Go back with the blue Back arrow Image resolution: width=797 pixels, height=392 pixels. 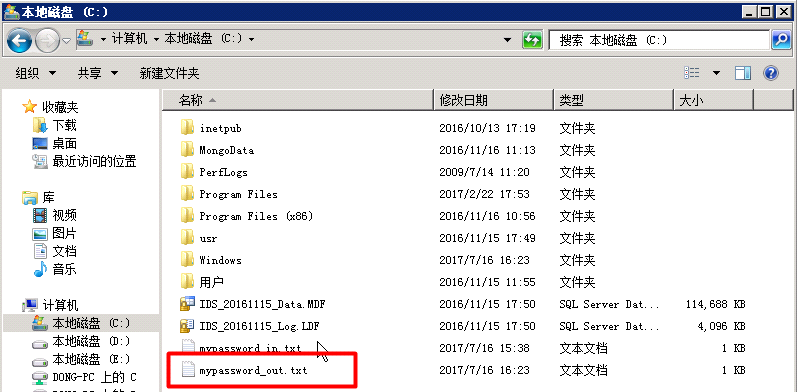click(x=19, y=41)
